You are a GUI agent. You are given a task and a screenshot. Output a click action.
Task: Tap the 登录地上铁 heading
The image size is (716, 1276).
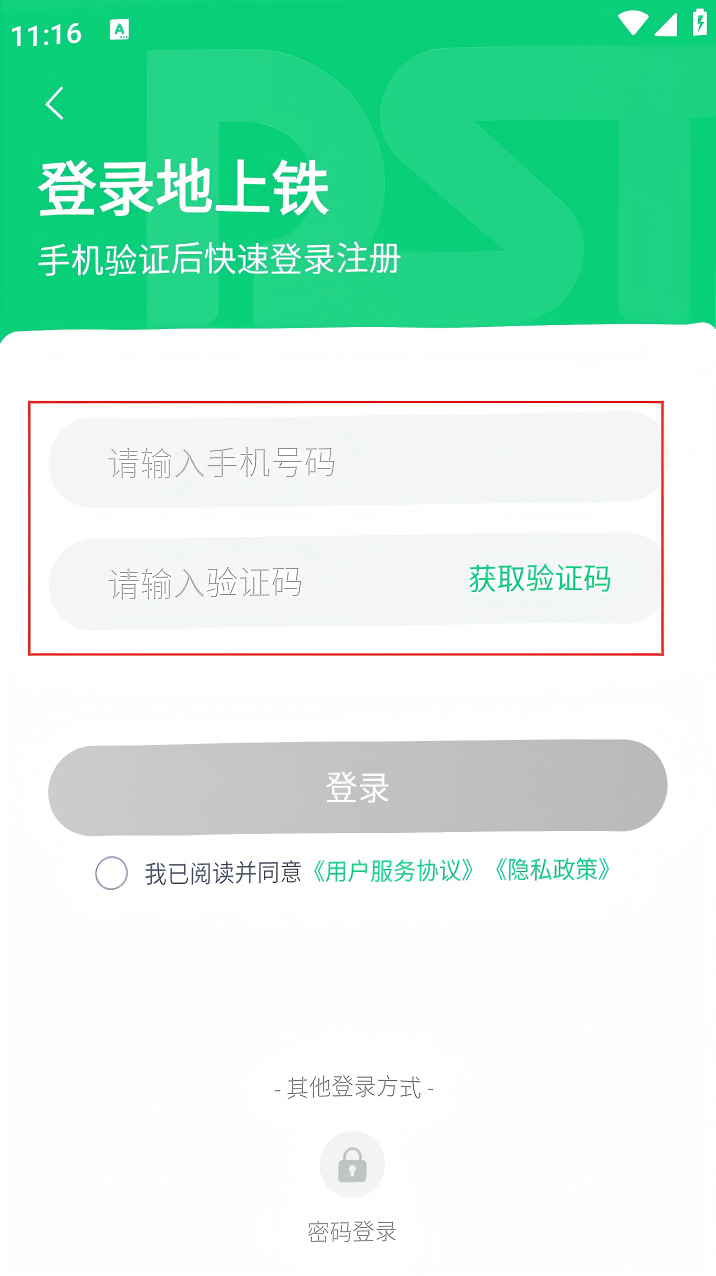[184, 188]
